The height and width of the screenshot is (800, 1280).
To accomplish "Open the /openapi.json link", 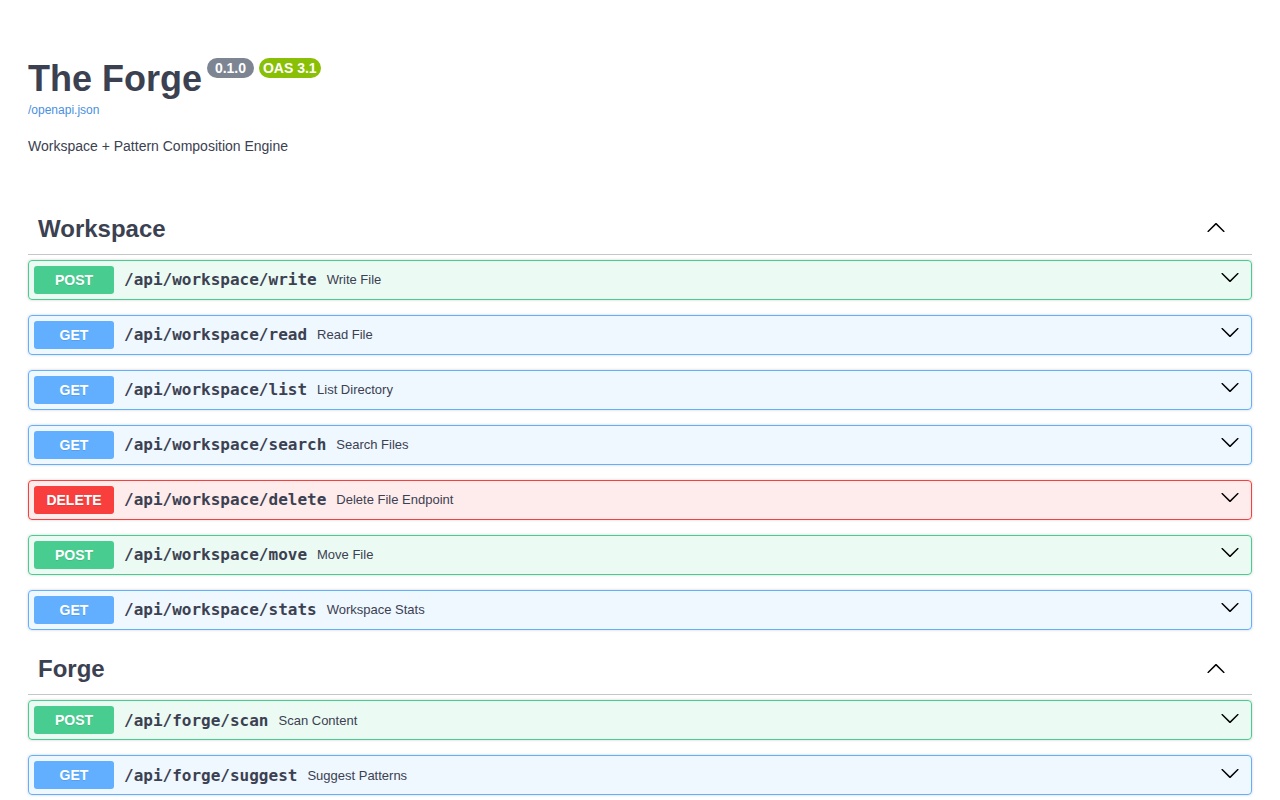I will [63, 110].
